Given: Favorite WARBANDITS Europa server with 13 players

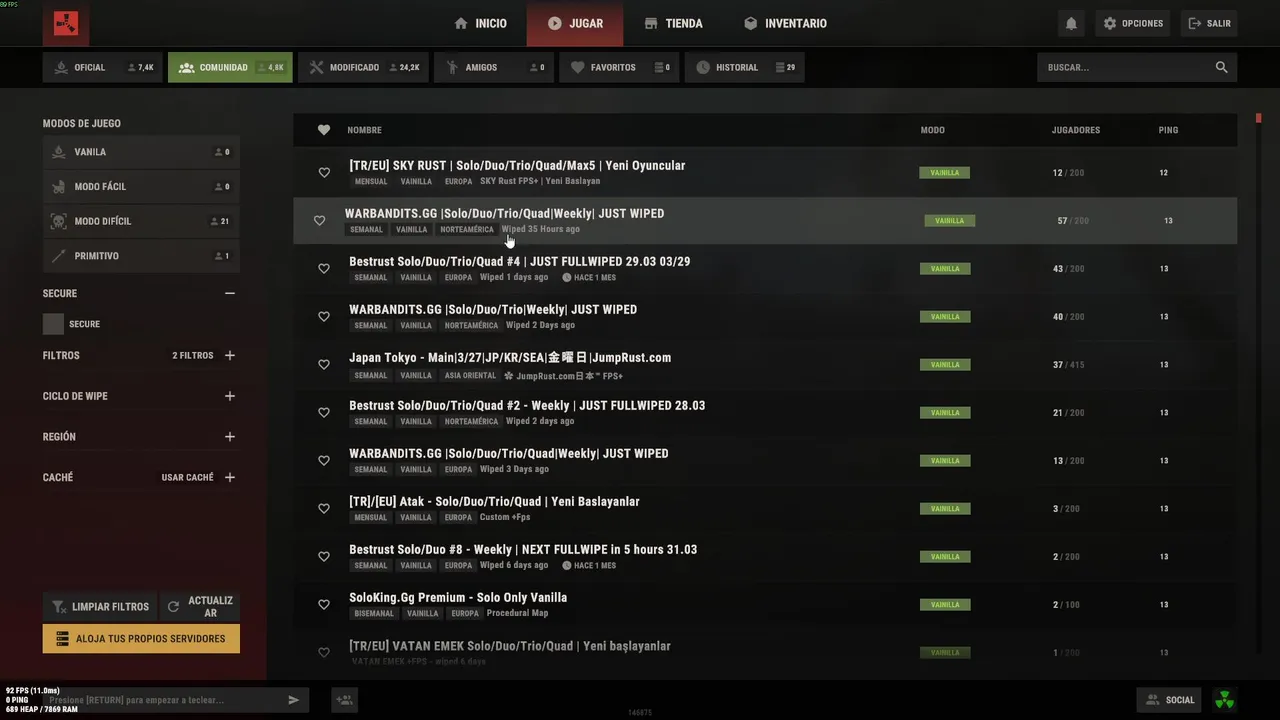Looking at the screenshot, I should (324, 460).
